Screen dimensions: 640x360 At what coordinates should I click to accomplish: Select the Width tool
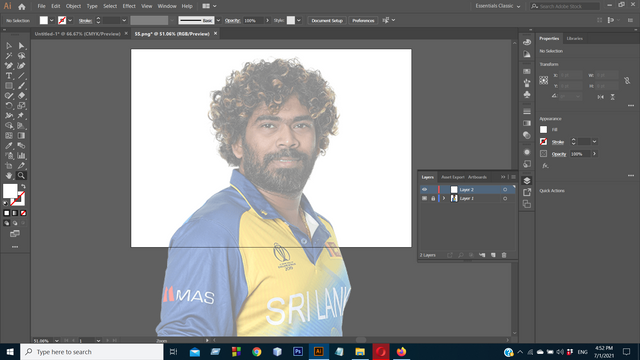[x=9, y=116]
